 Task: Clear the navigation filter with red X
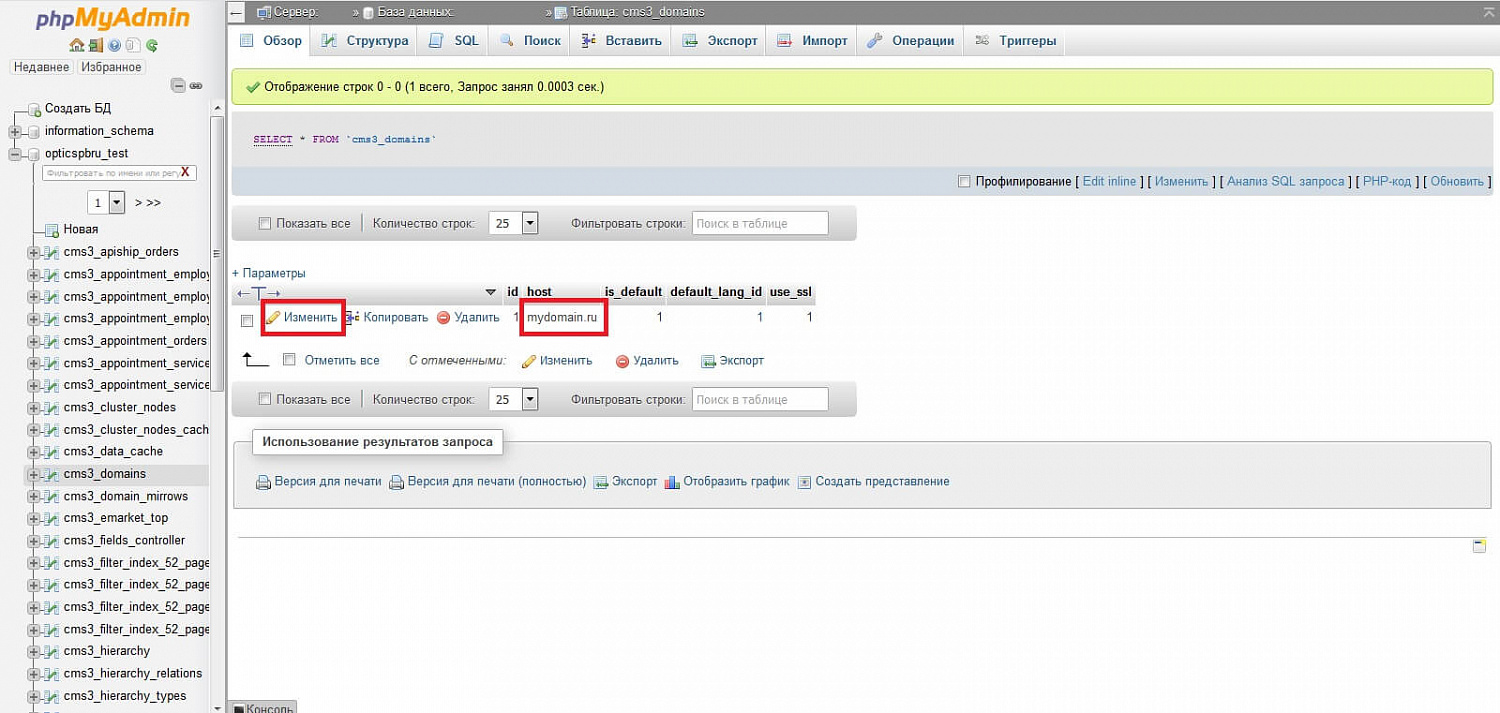tap(185, 172)
